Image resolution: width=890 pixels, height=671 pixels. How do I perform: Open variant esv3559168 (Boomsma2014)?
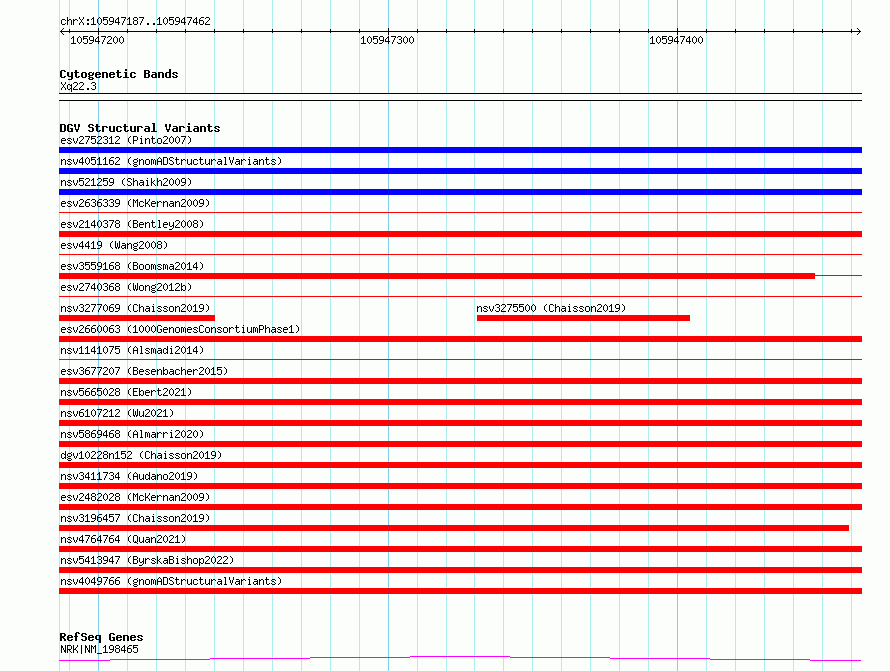coord(132,266)
